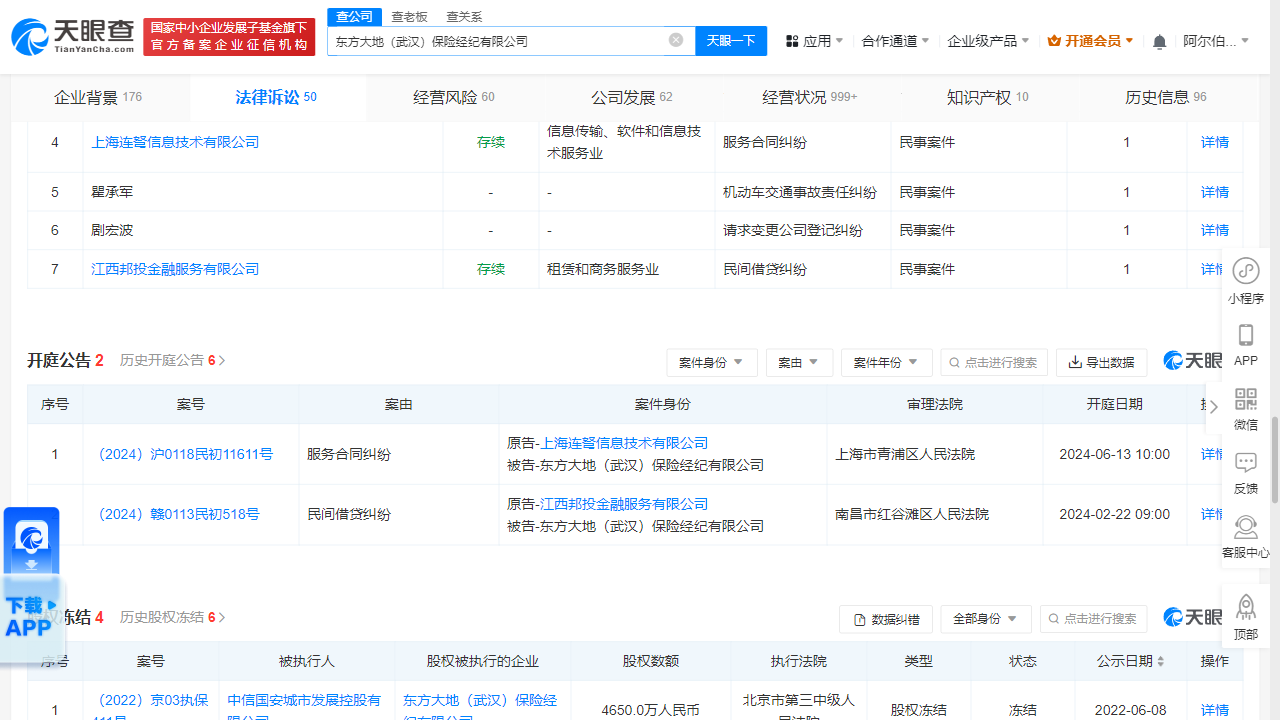1280x720 pixels.
Task: Open 详情 for 2022-06-08 equity freeze row
Action: (1215, 710)
